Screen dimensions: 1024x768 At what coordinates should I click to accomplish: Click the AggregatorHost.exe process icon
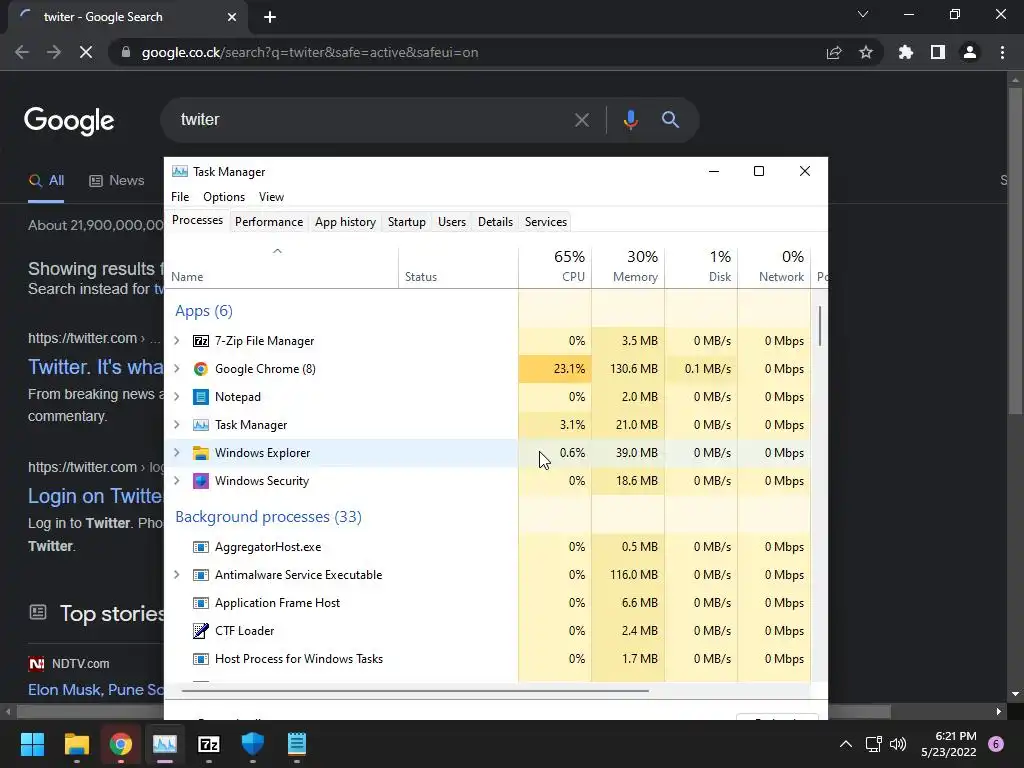200,547
